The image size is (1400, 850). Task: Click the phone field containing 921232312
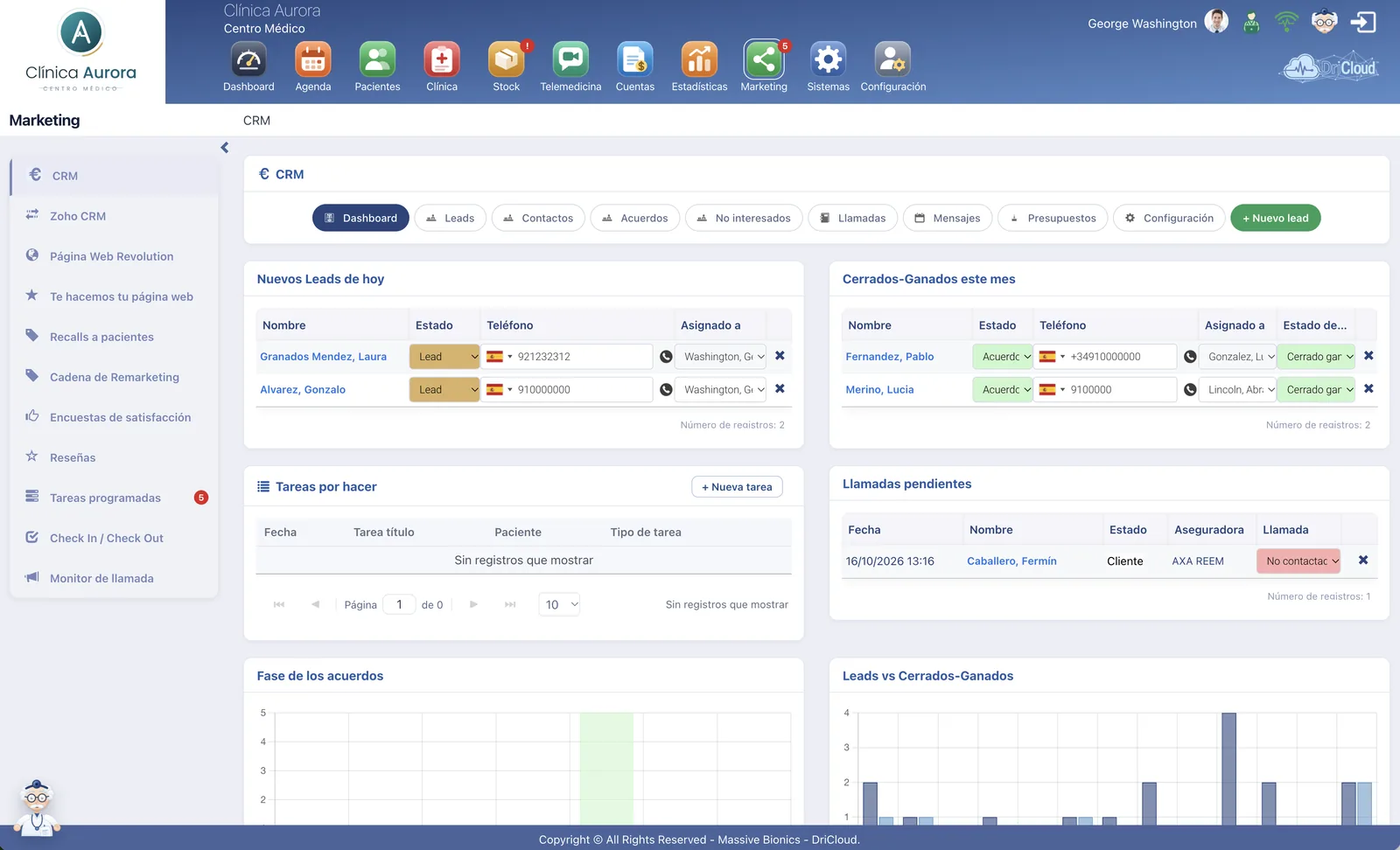[569, 357]
